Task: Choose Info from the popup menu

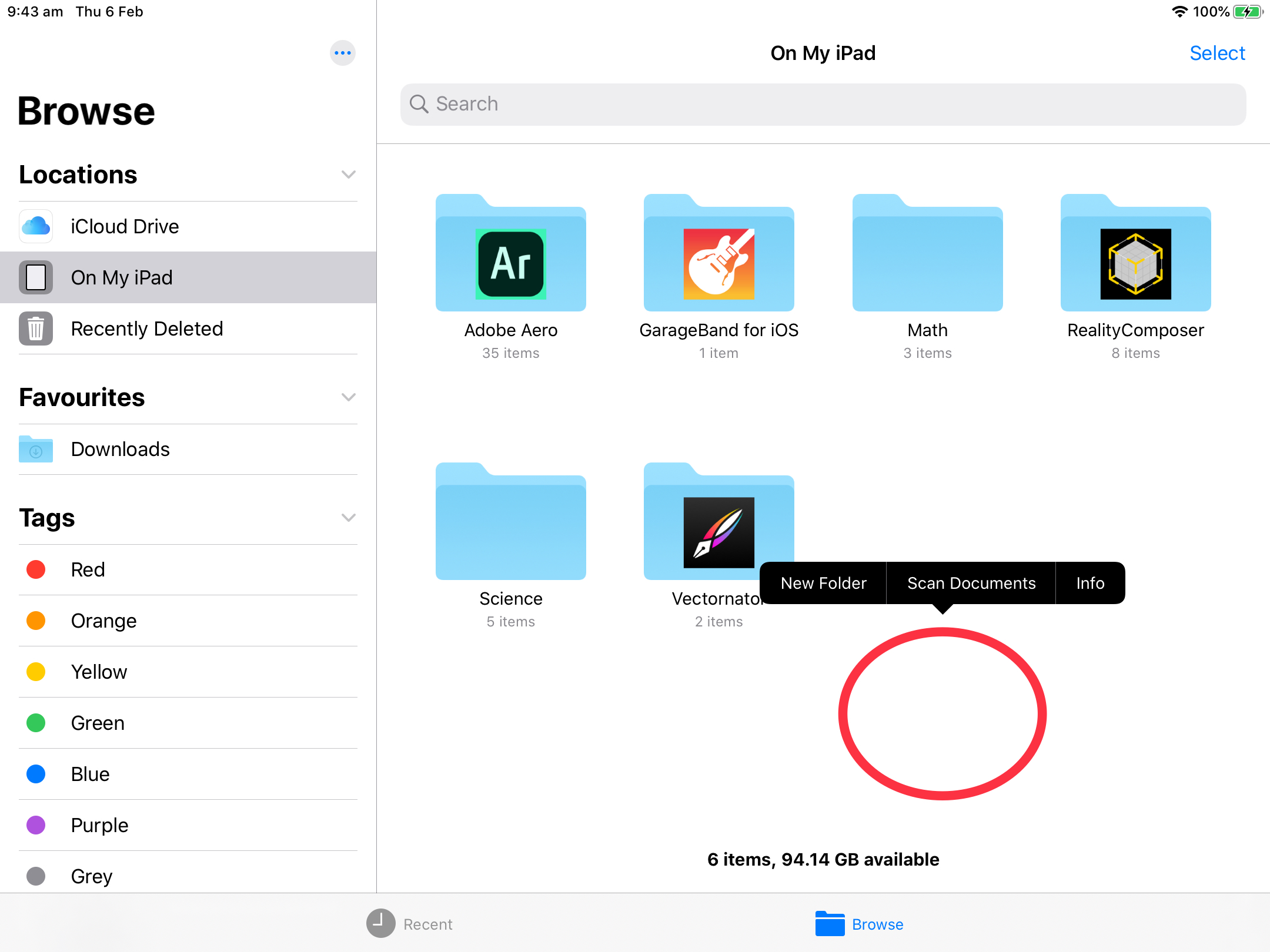Action: (x=1091, y=583)
